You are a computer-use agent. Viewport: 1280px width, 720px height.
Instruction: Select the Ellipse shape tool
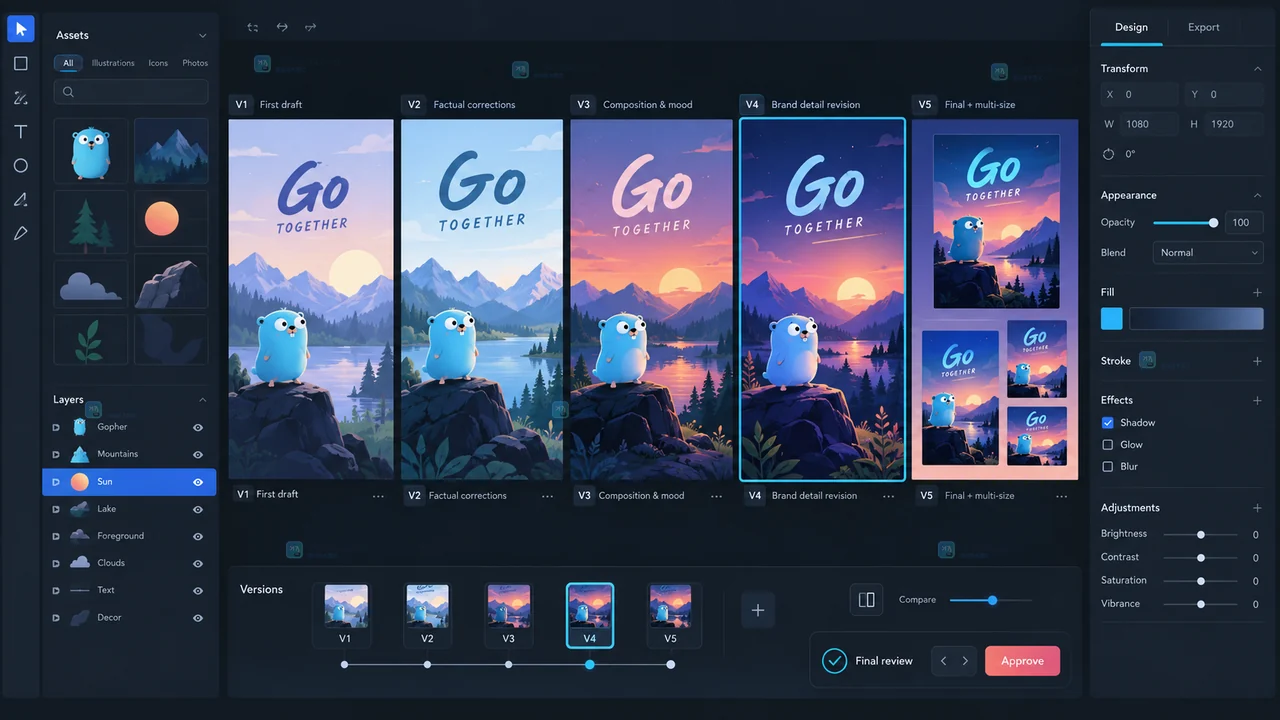click(21, 166)
